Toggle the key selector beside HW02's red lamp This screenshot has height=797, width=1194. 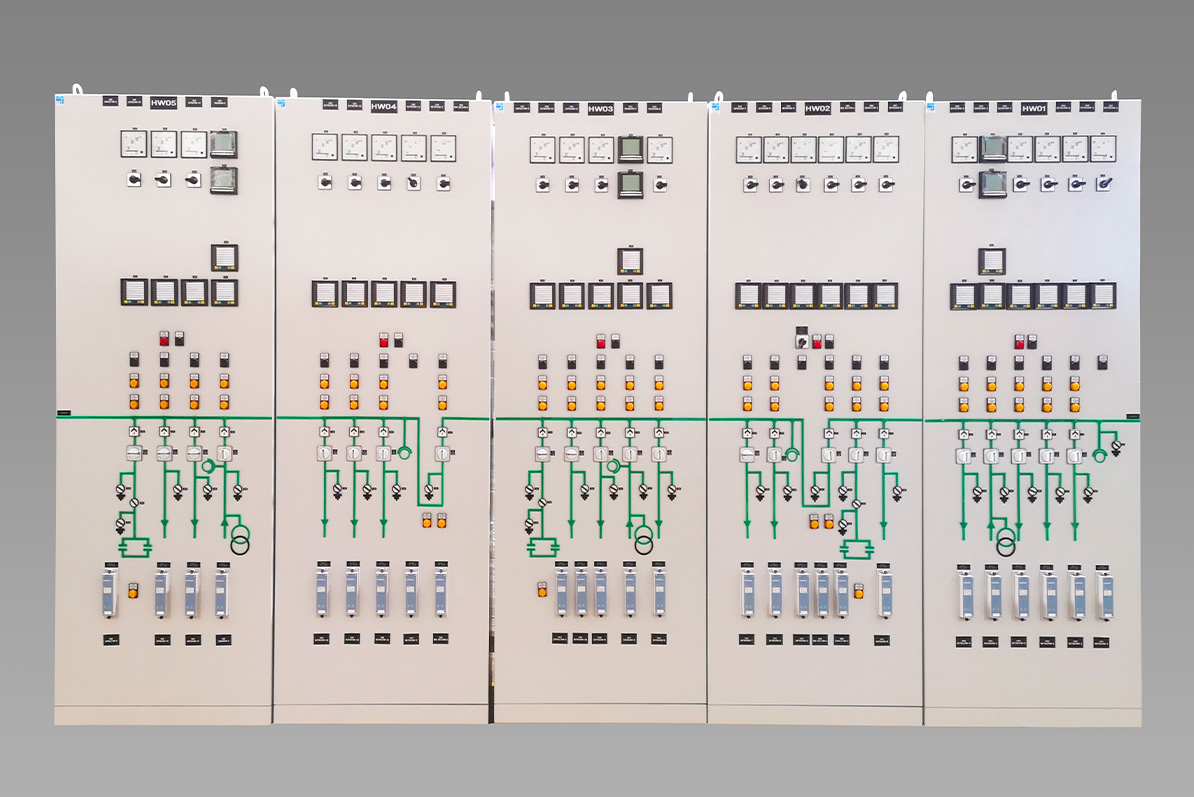(801, 341)
